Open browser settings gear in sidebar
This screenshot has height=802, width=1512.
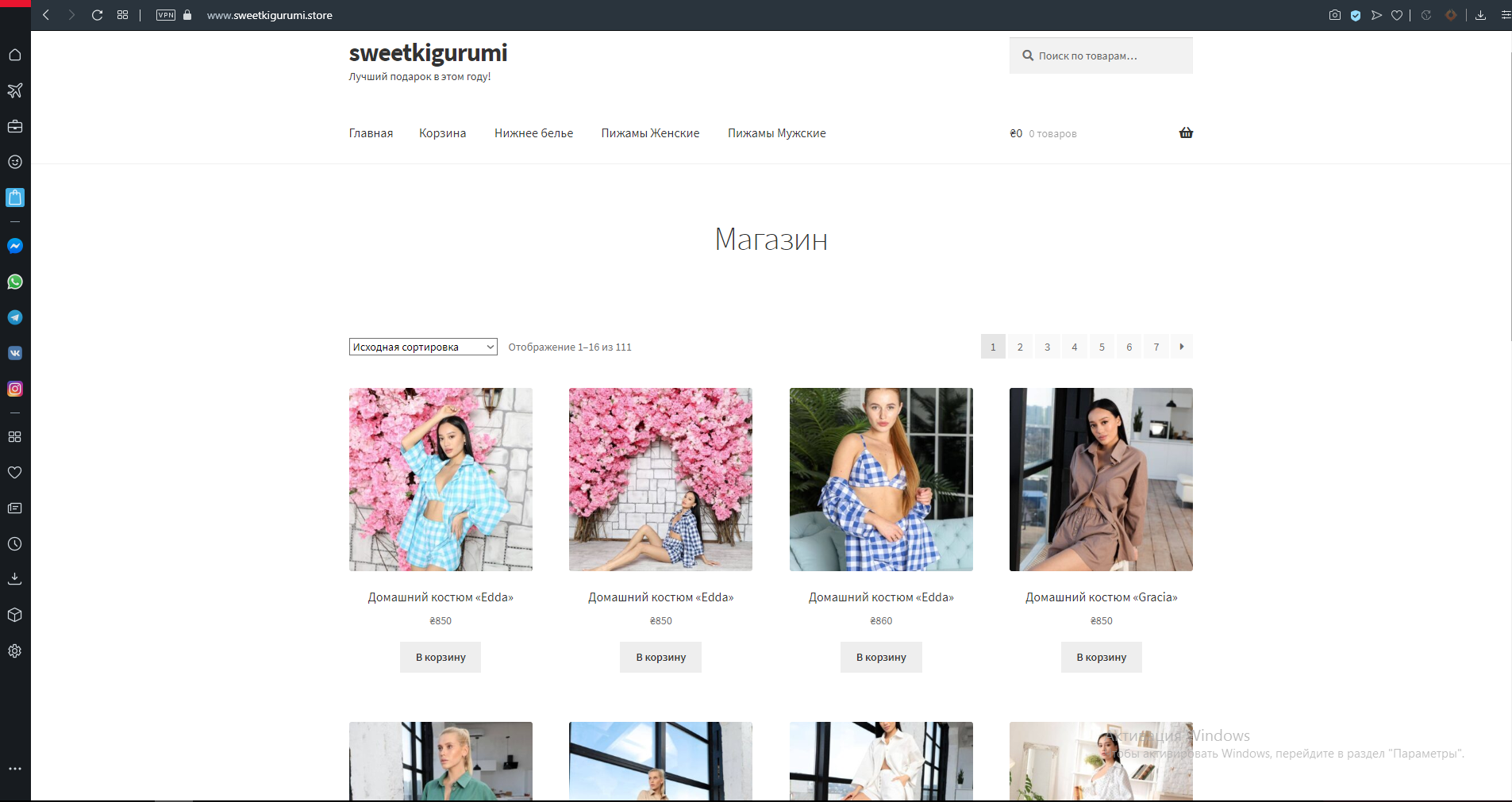15,650
